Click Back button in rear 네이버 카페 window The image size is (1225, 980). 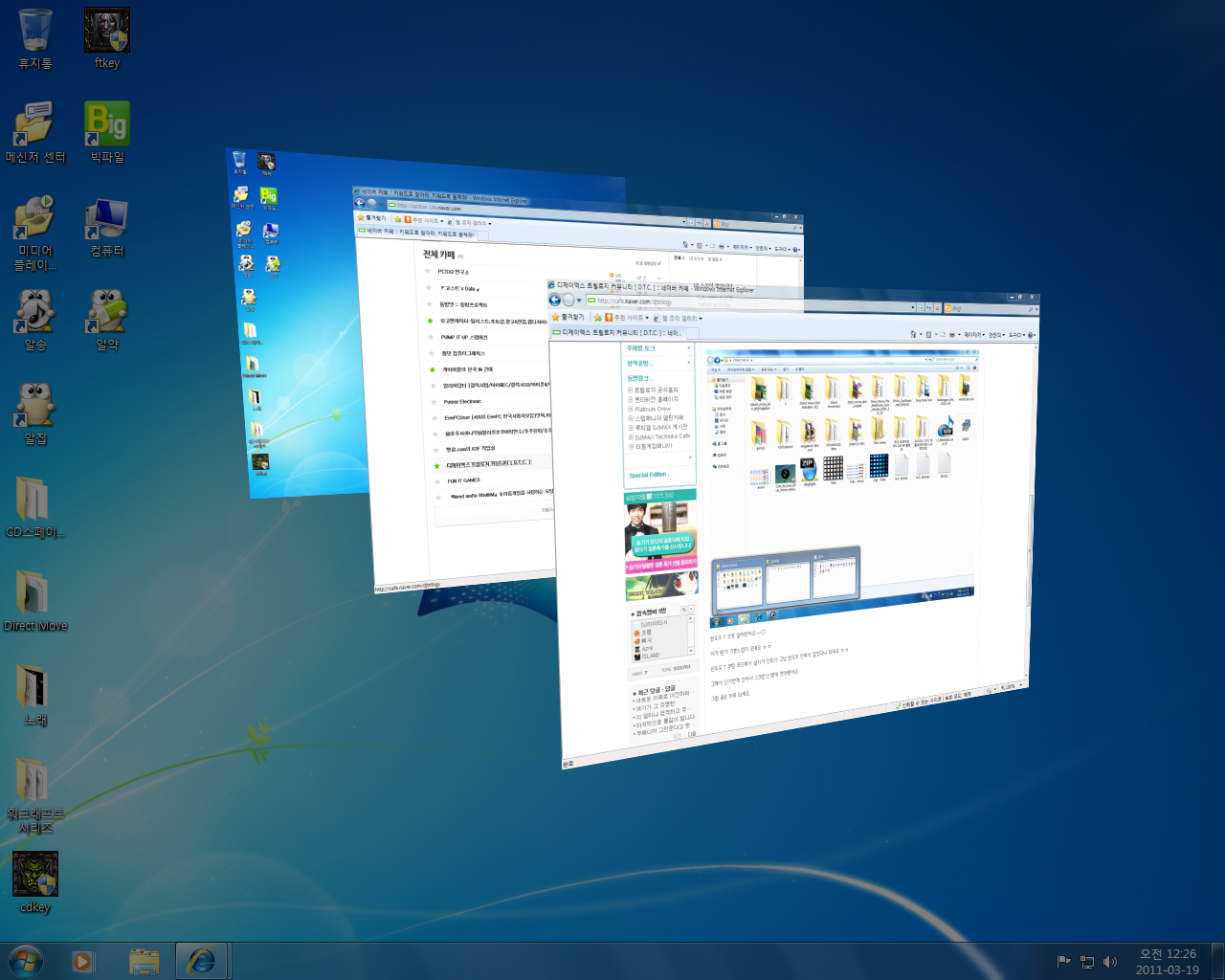(x=360, y=203)
